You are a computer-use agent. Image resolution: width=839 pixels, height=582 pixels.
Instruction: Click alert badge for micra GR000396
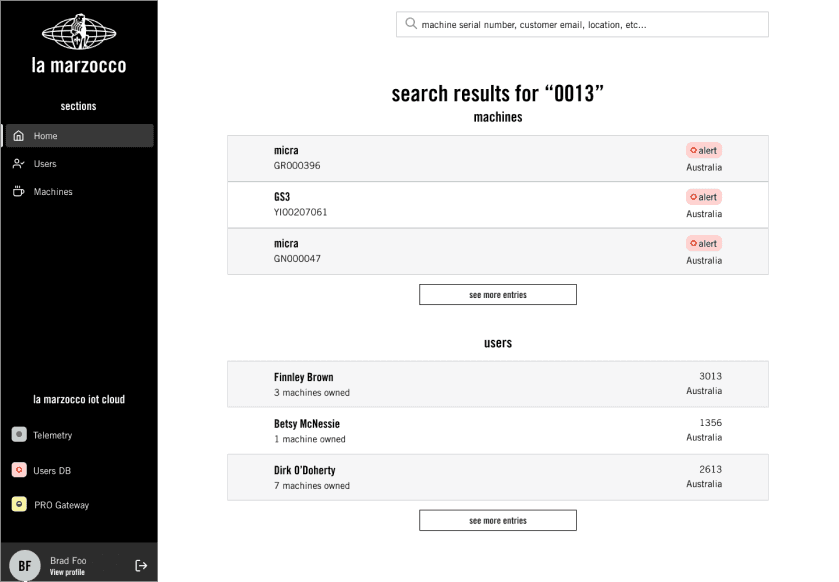704,150
